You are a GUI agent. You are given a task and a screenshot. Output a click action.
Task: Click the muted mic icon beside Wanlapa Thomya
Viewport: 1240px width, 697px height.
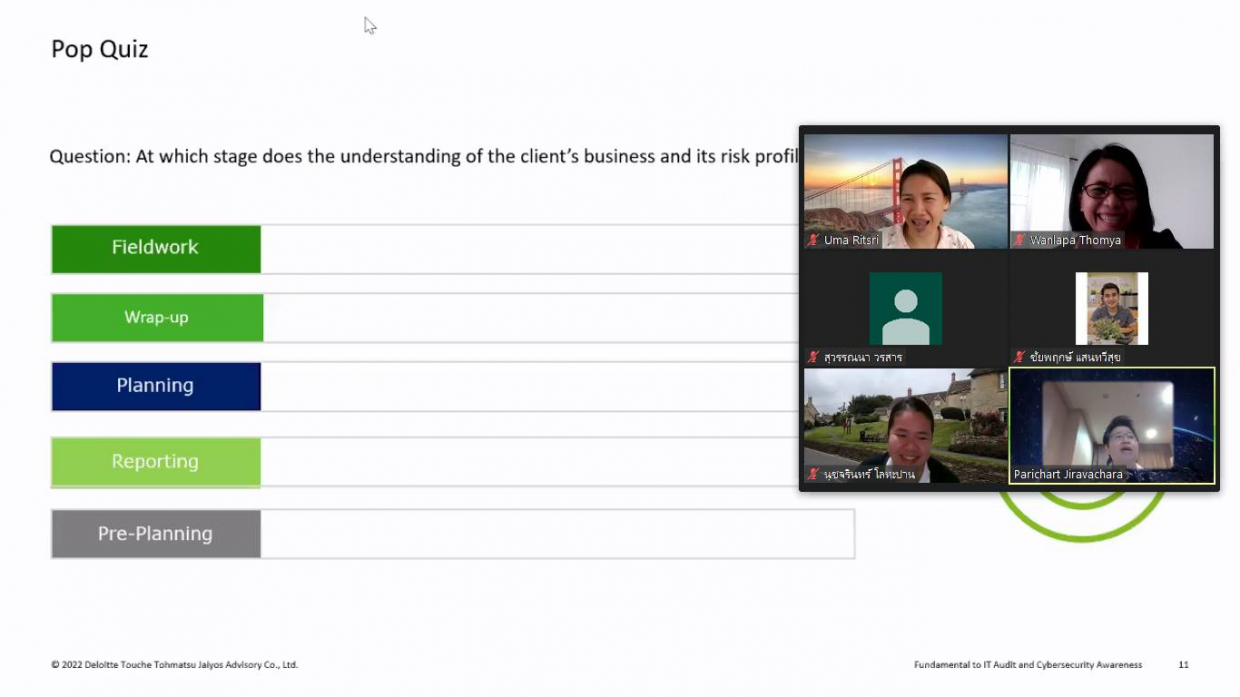[1019, 240]
